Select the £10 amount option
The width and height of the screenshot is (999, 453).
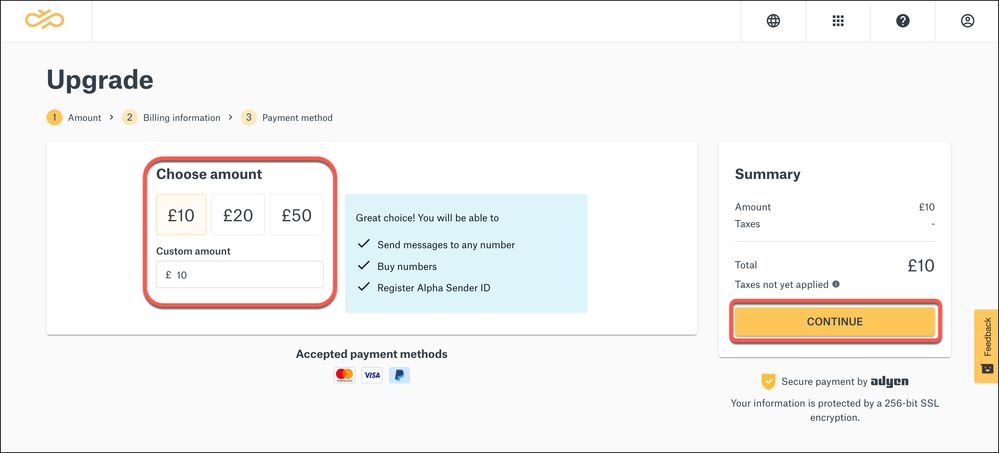[181, 215]
